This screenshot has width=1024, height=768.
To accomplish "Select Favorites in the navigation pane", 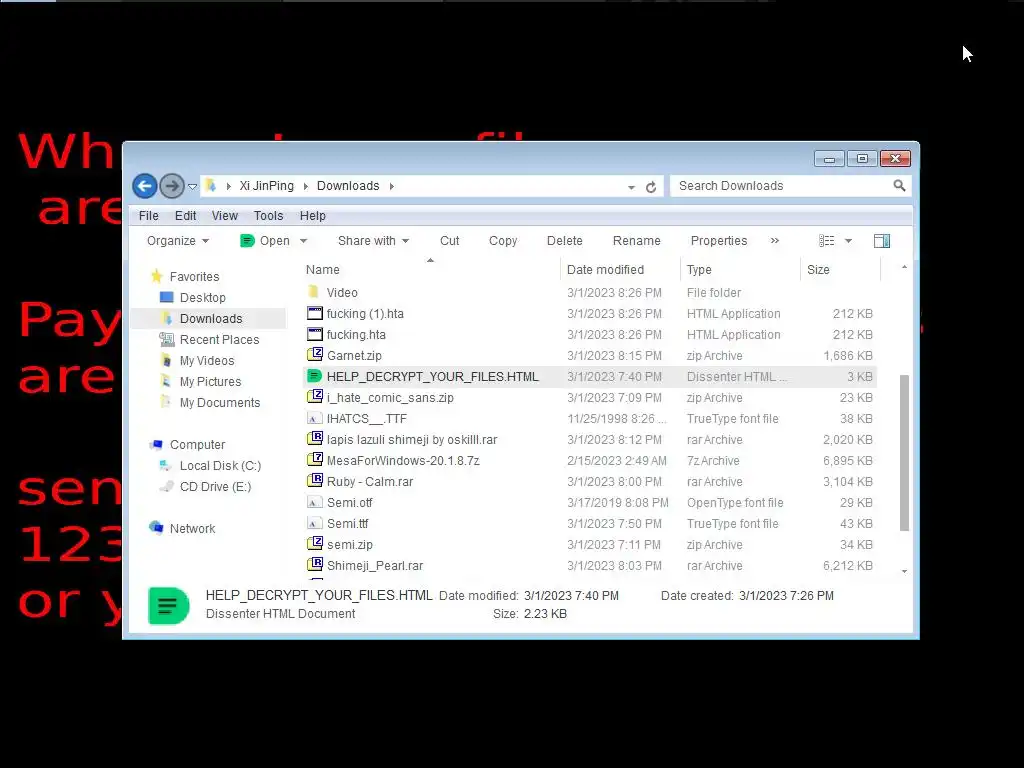I will pos(194,277).
